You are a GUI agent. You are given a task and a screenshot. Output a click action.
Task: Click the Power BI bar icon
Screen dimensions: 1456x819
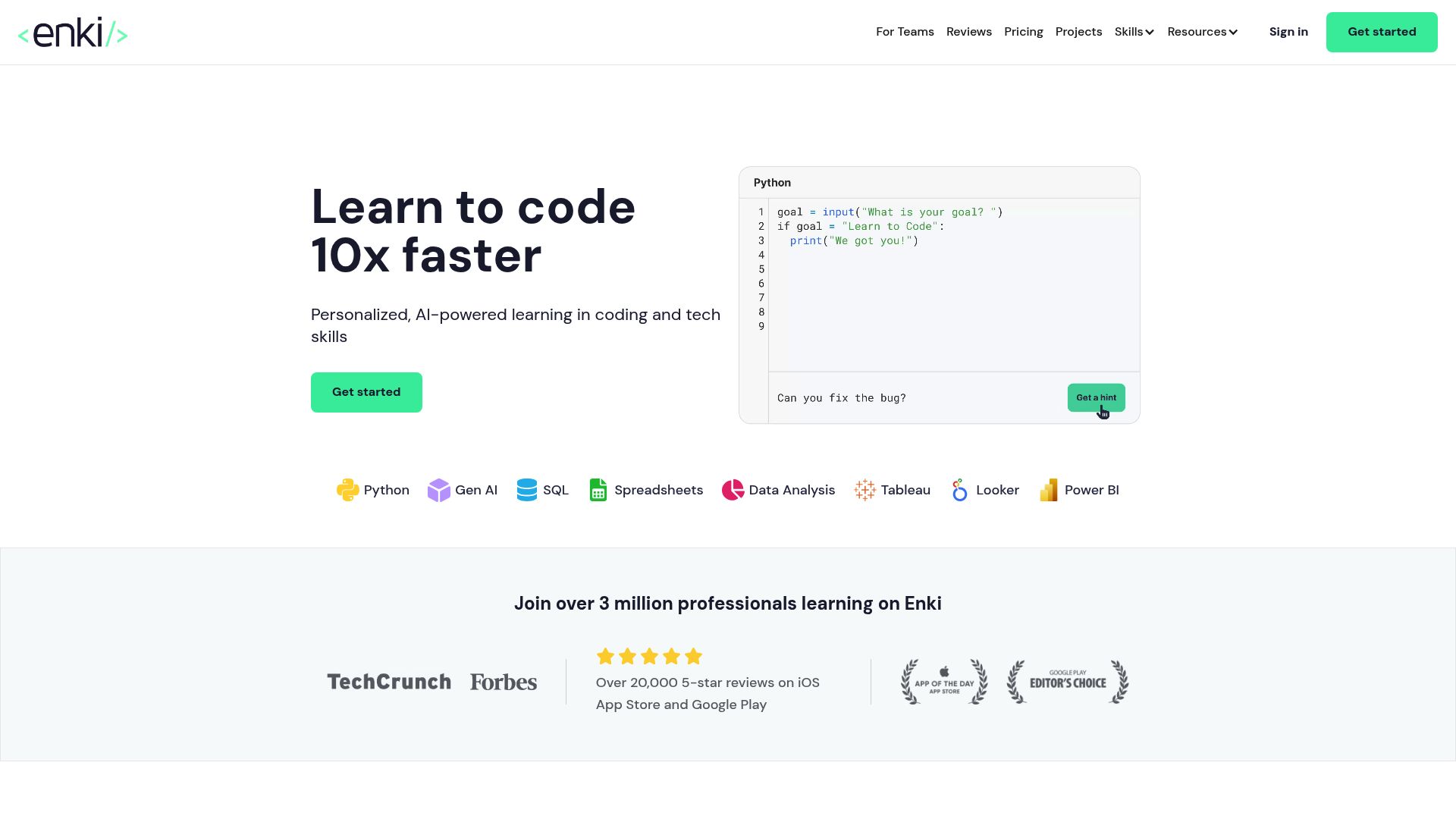1048,490
